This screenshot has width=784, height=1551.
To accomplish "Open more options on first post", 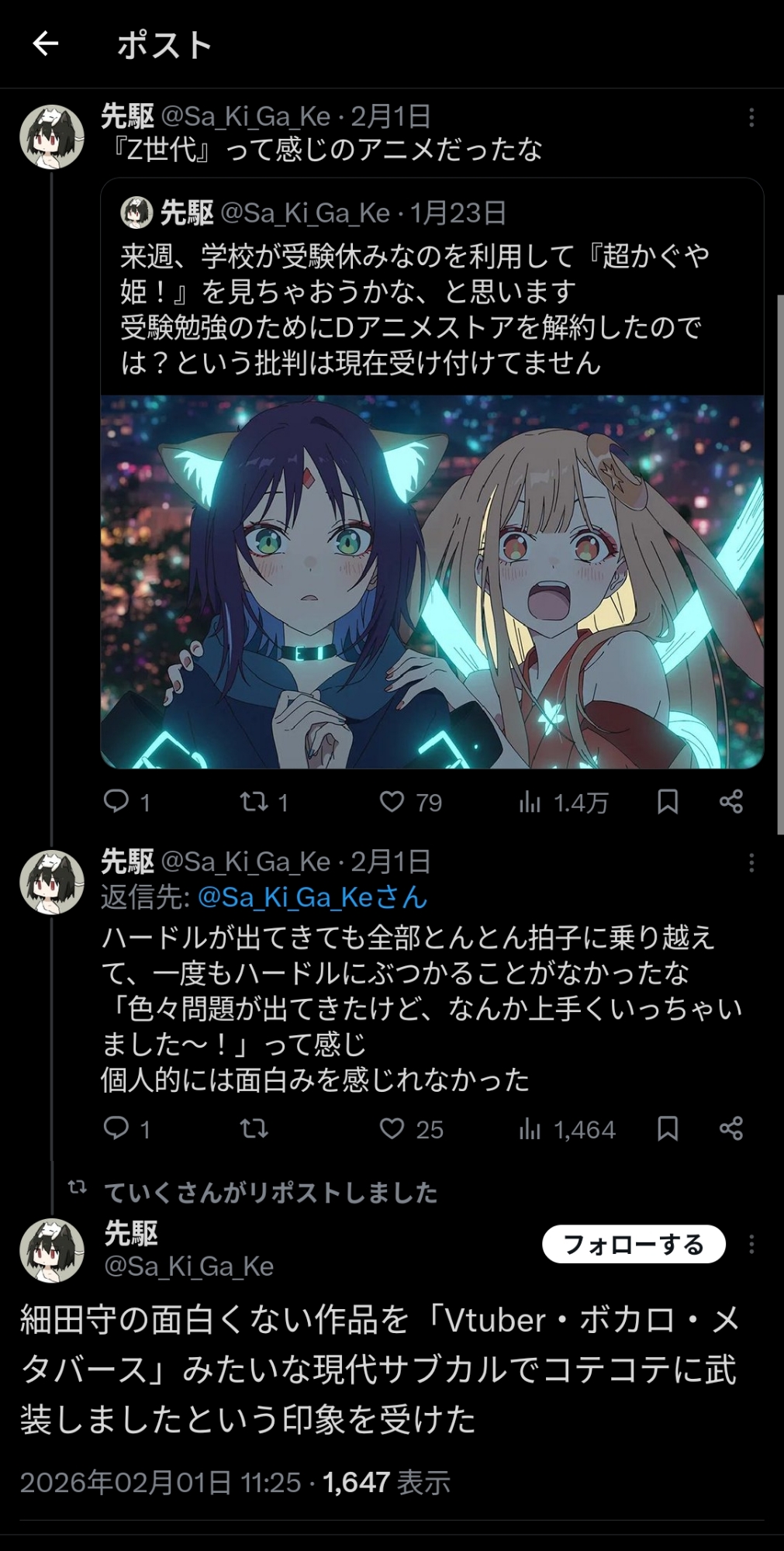I will 751,117.
